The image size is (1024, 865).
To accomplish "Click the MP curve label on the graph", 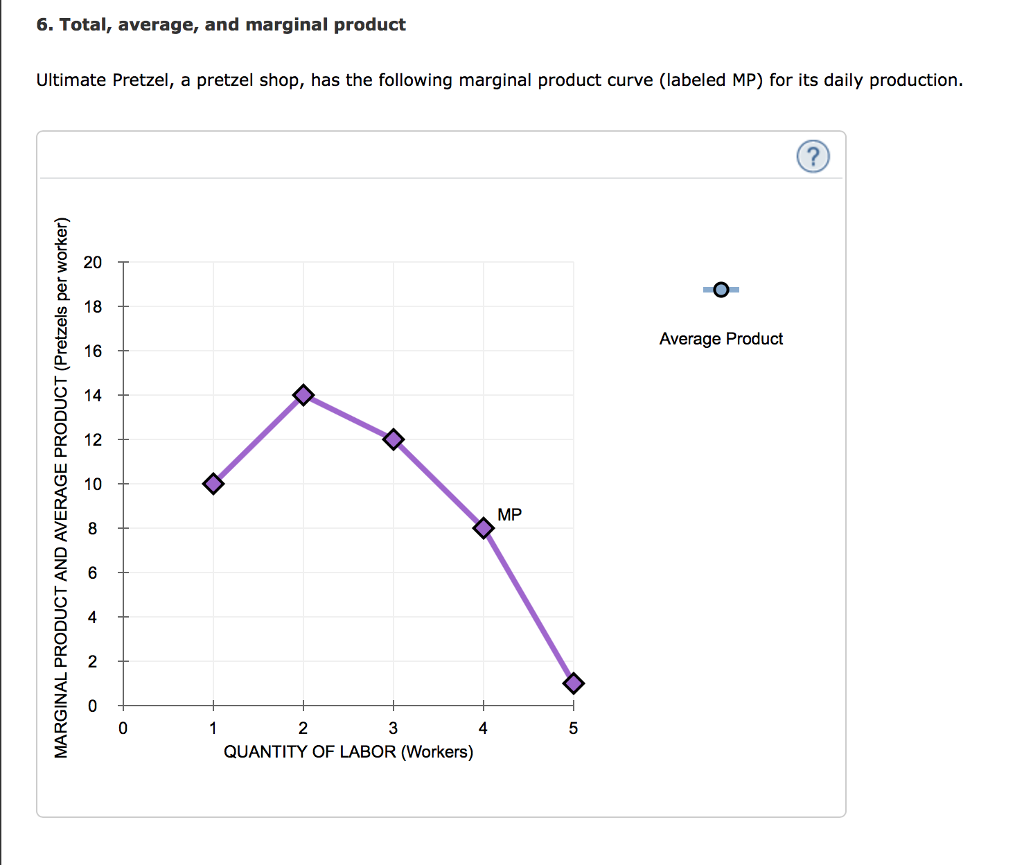I will pos(508,514).
